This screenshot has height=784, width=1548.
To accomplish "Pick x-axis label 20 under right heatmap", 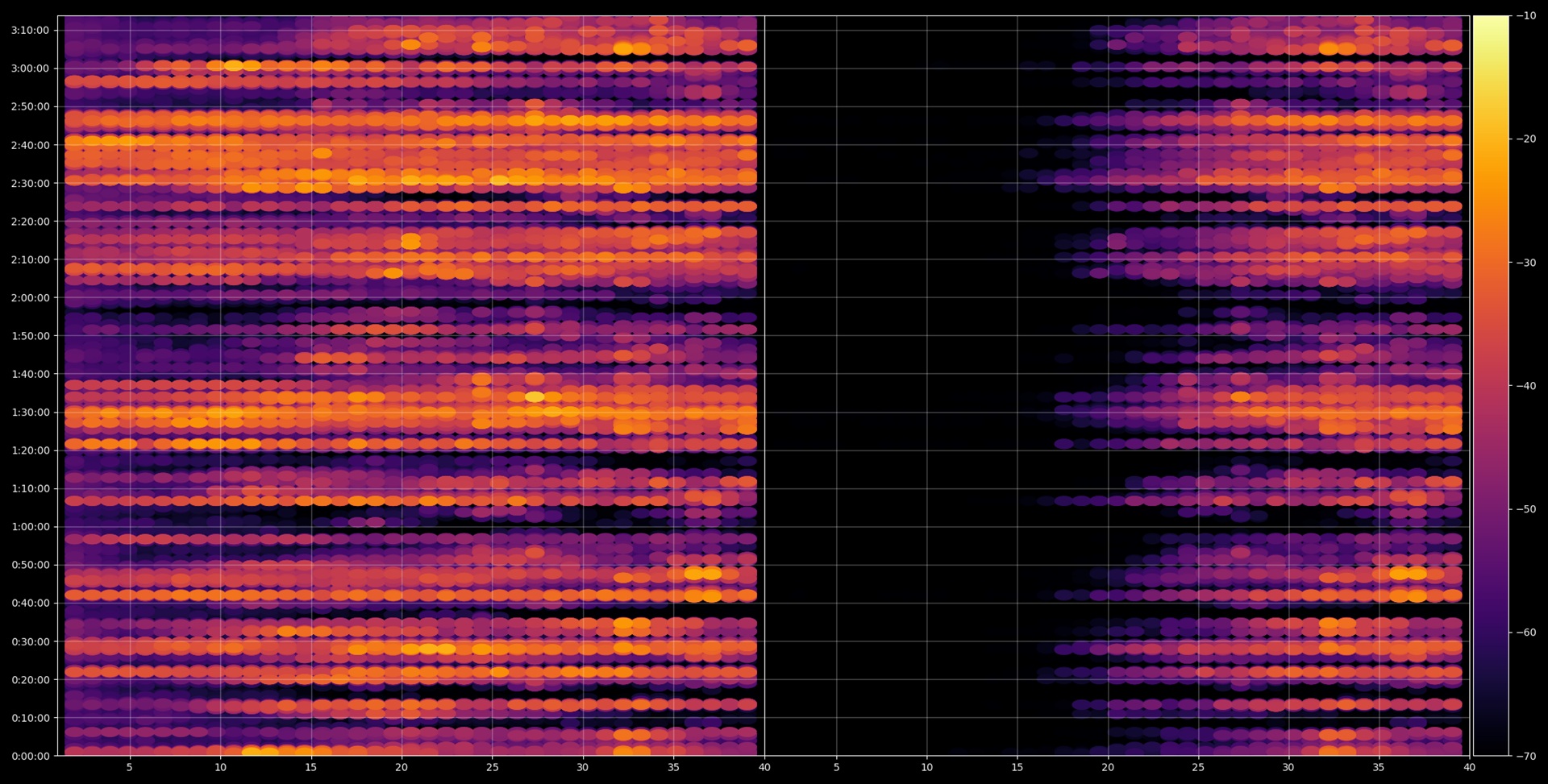I will pos(1108,767).
